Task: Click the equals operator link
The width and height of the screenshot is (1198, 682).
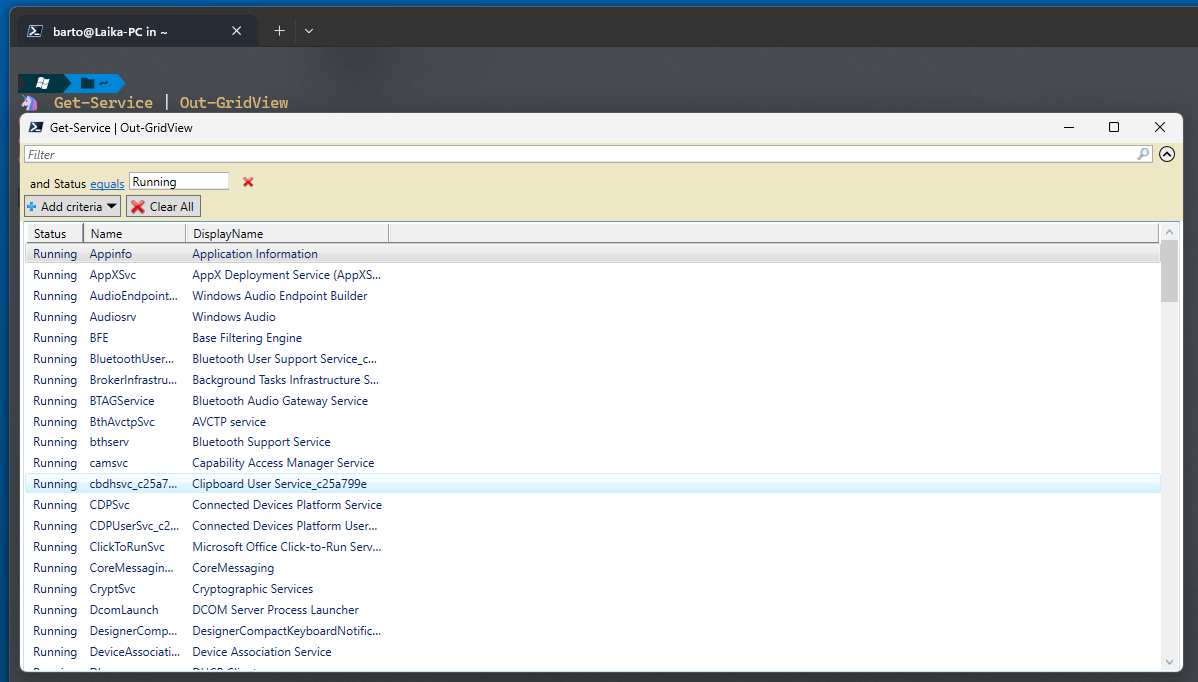Action: point(107,183)
